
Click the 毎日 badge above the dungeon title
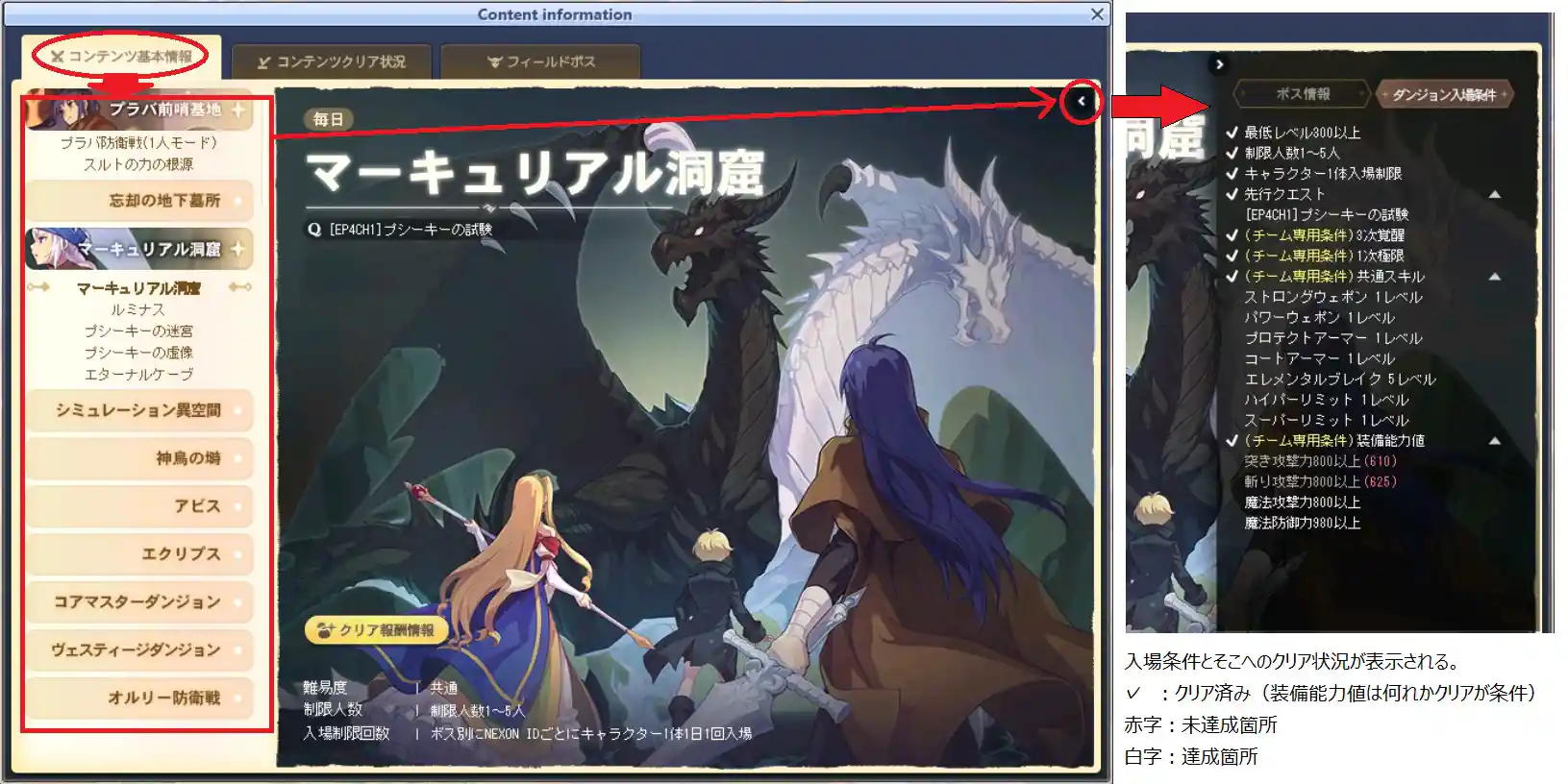[328, 119]
